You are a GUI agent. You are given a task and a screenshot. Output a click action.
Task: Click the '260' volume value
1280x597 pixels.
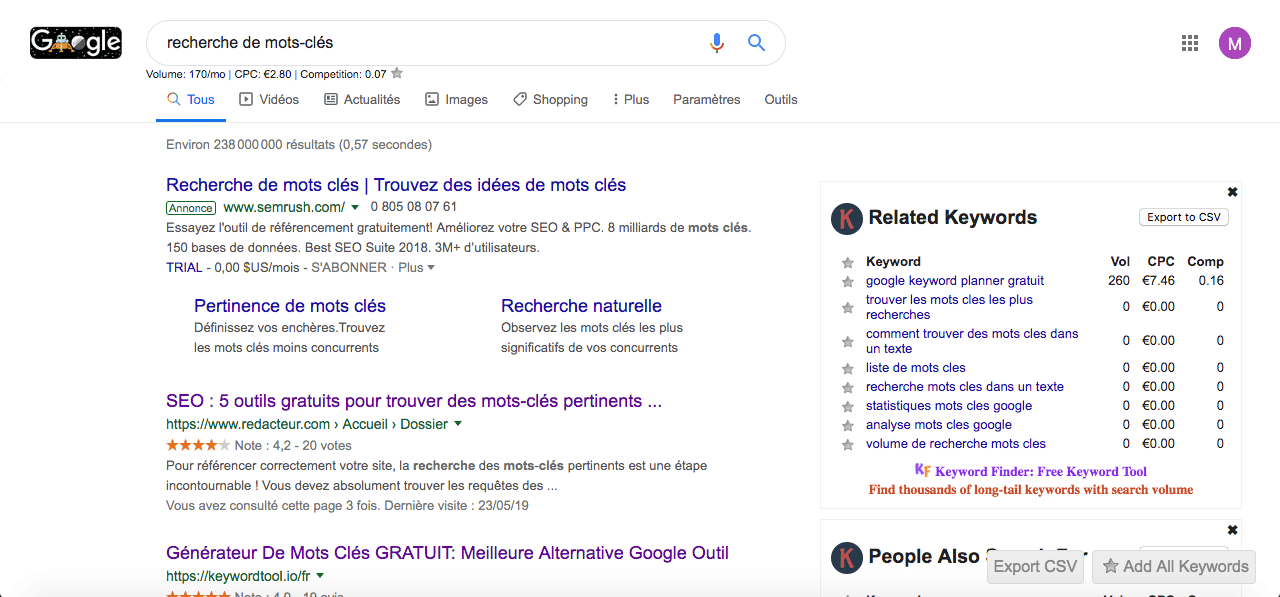[1119, 281]
